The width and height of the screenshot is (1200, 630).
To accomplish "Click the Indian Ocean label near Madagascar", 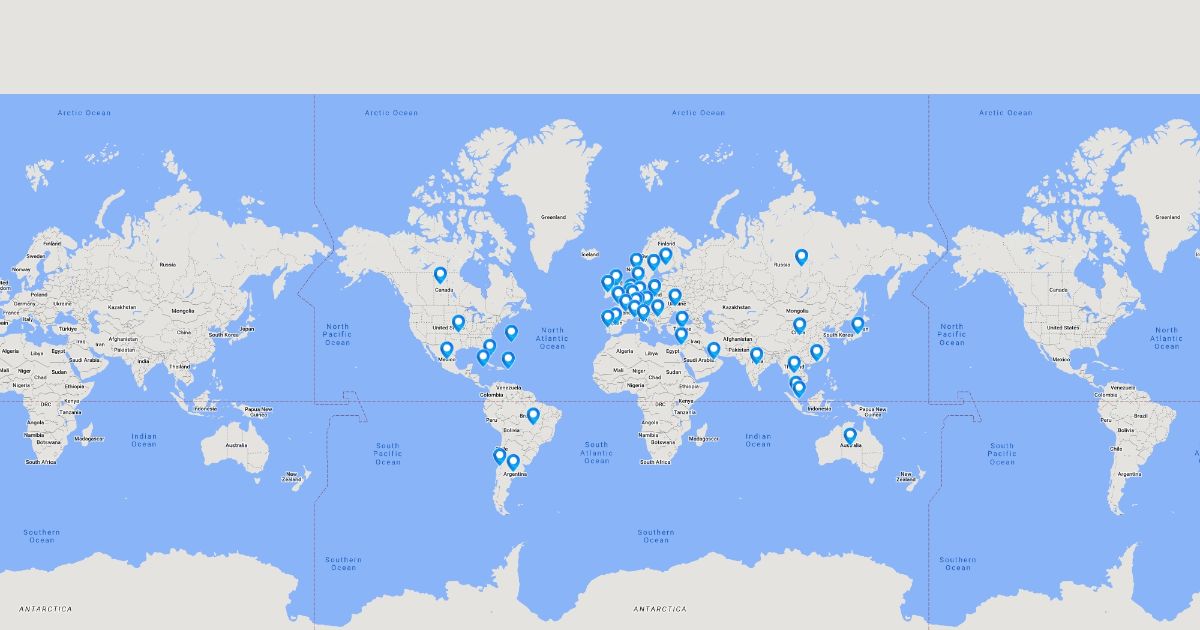I will pos(758,440).
